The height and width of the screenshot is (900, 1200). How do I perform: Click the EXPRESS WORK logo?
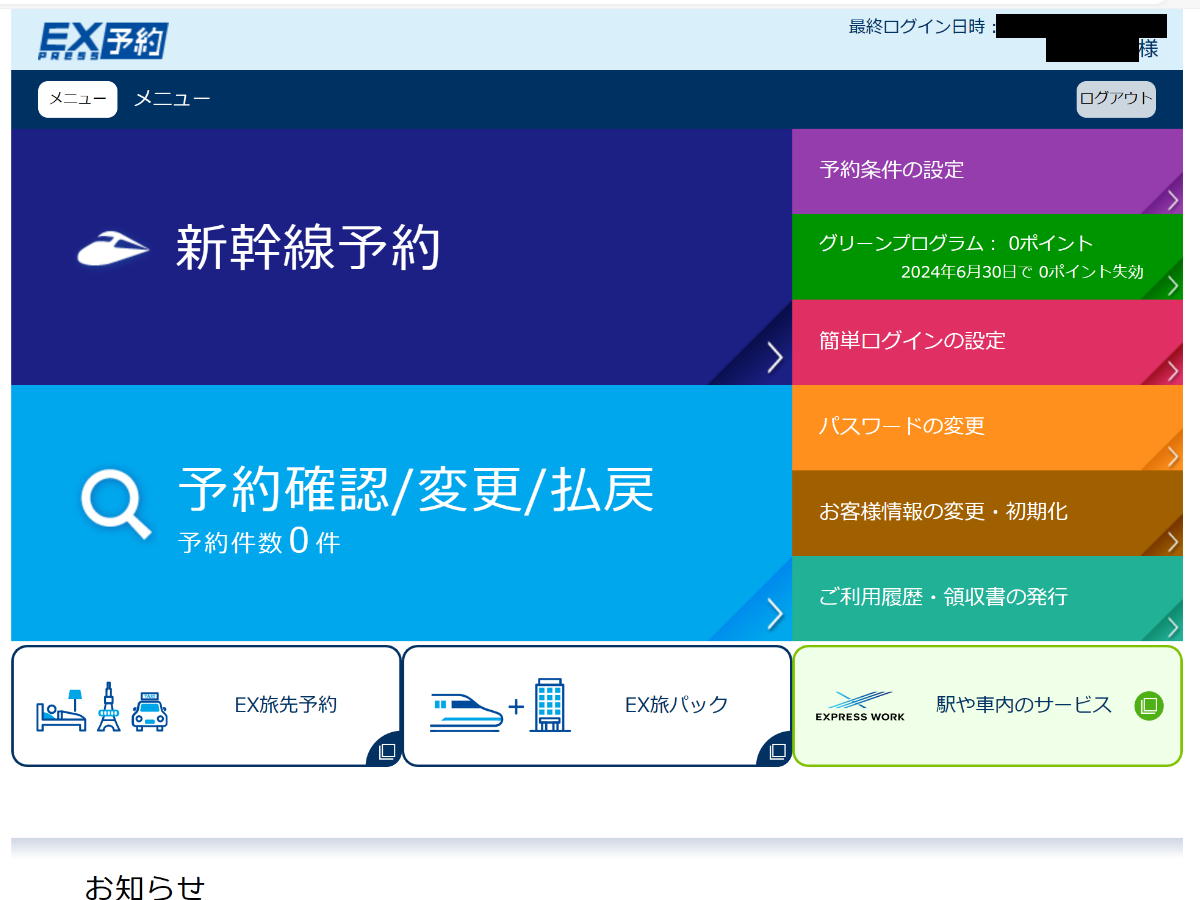[860, 705]
